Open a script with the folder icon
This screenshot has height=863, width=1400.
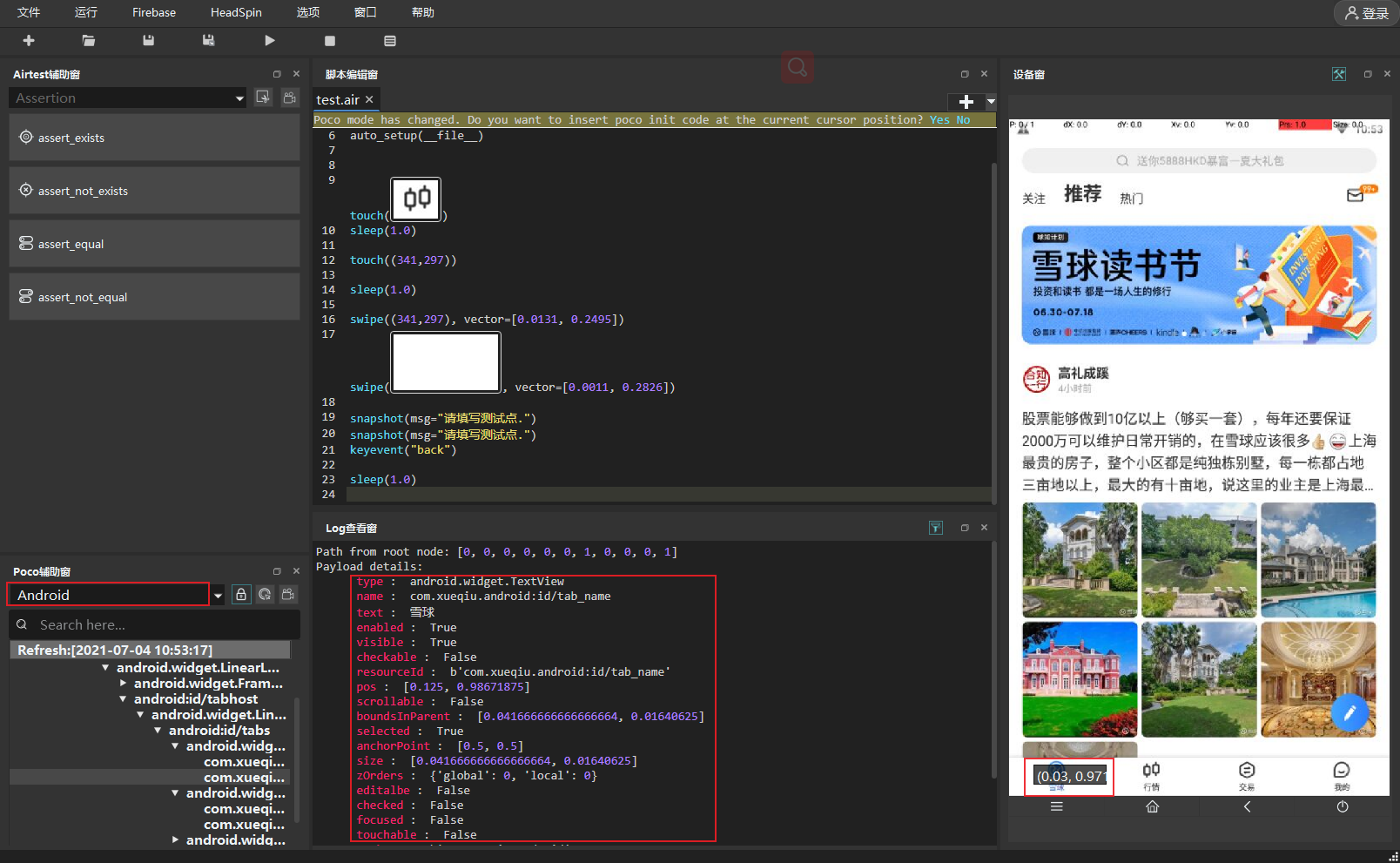tap(89, 41)
